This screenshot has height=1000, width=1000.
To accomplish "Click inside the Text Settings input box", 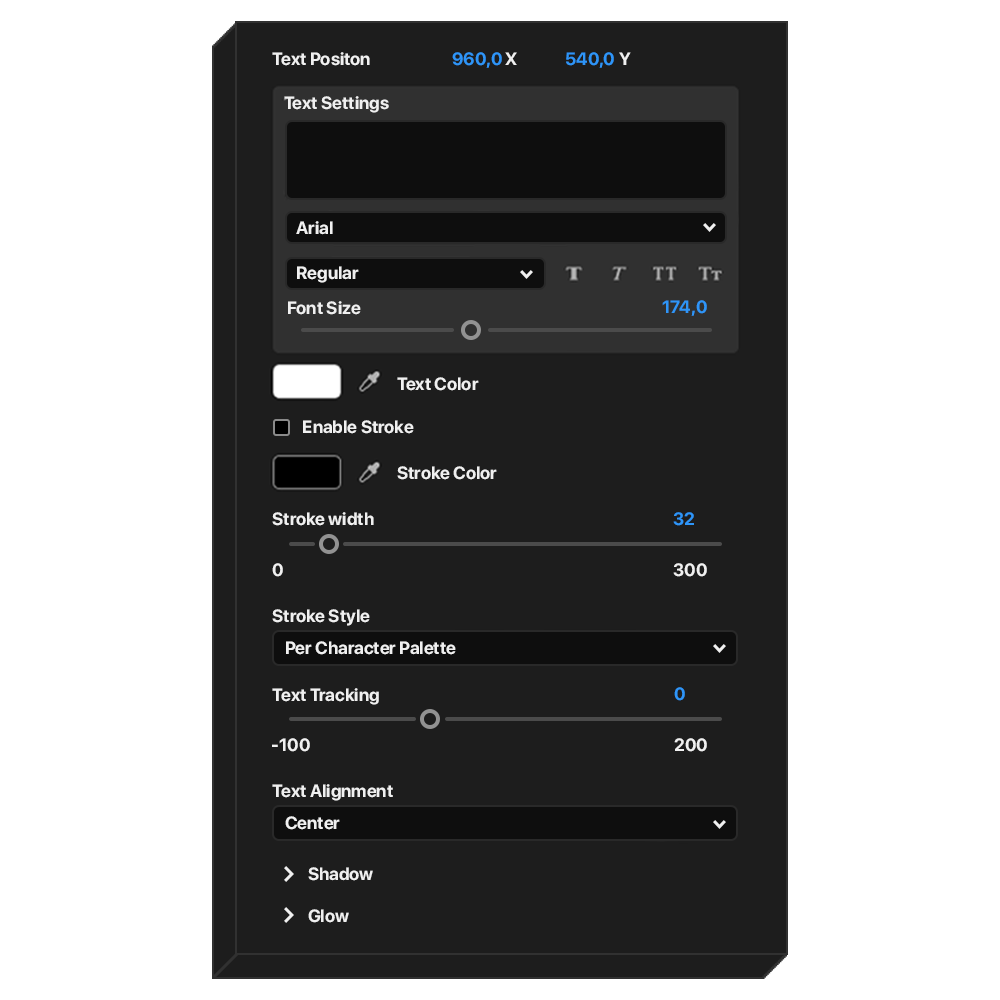I will tap(505, 160).
